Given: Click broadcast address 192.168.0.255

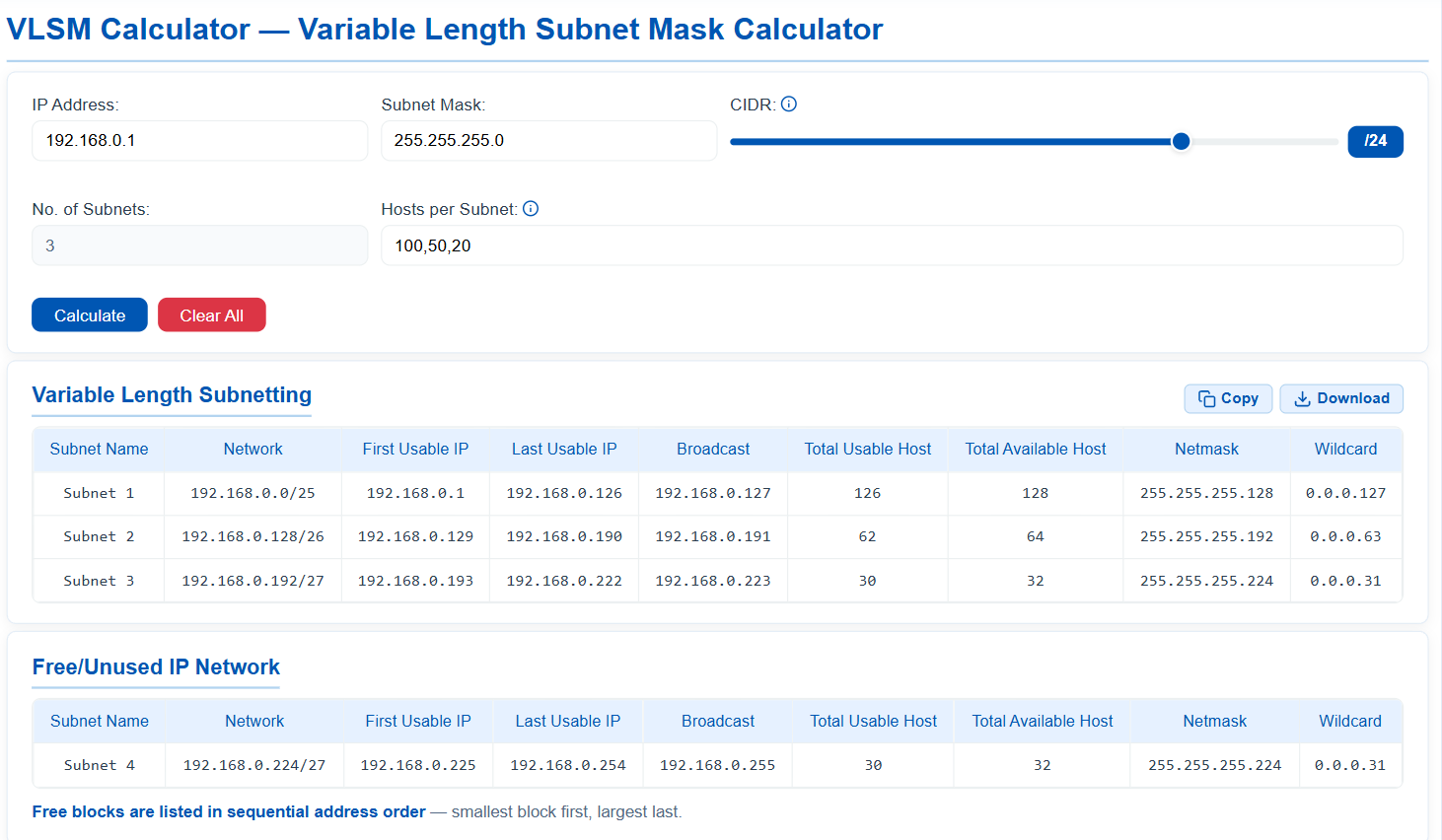Looking at the screenshot, I should pos(718,765).
